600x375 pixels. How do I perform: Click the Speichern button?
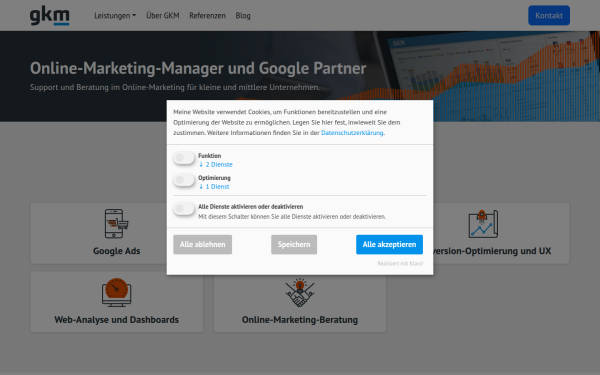pos(294,245)
